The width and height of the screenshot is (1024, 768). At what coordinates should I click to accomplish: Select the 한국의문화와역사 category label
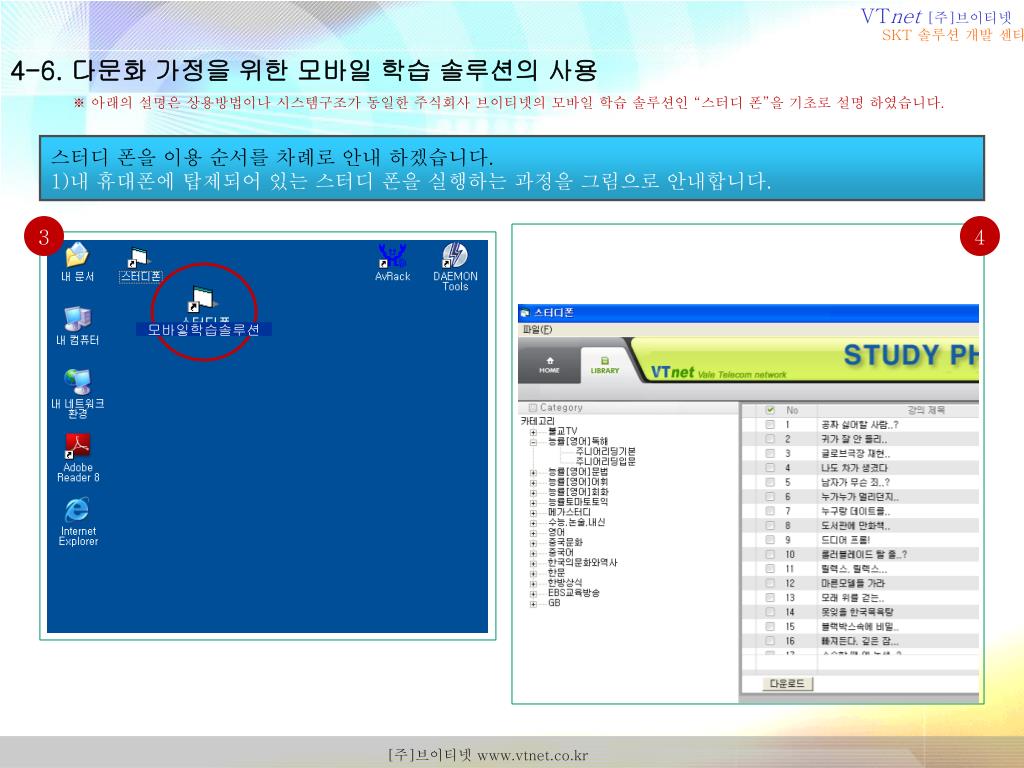(583, 563)
